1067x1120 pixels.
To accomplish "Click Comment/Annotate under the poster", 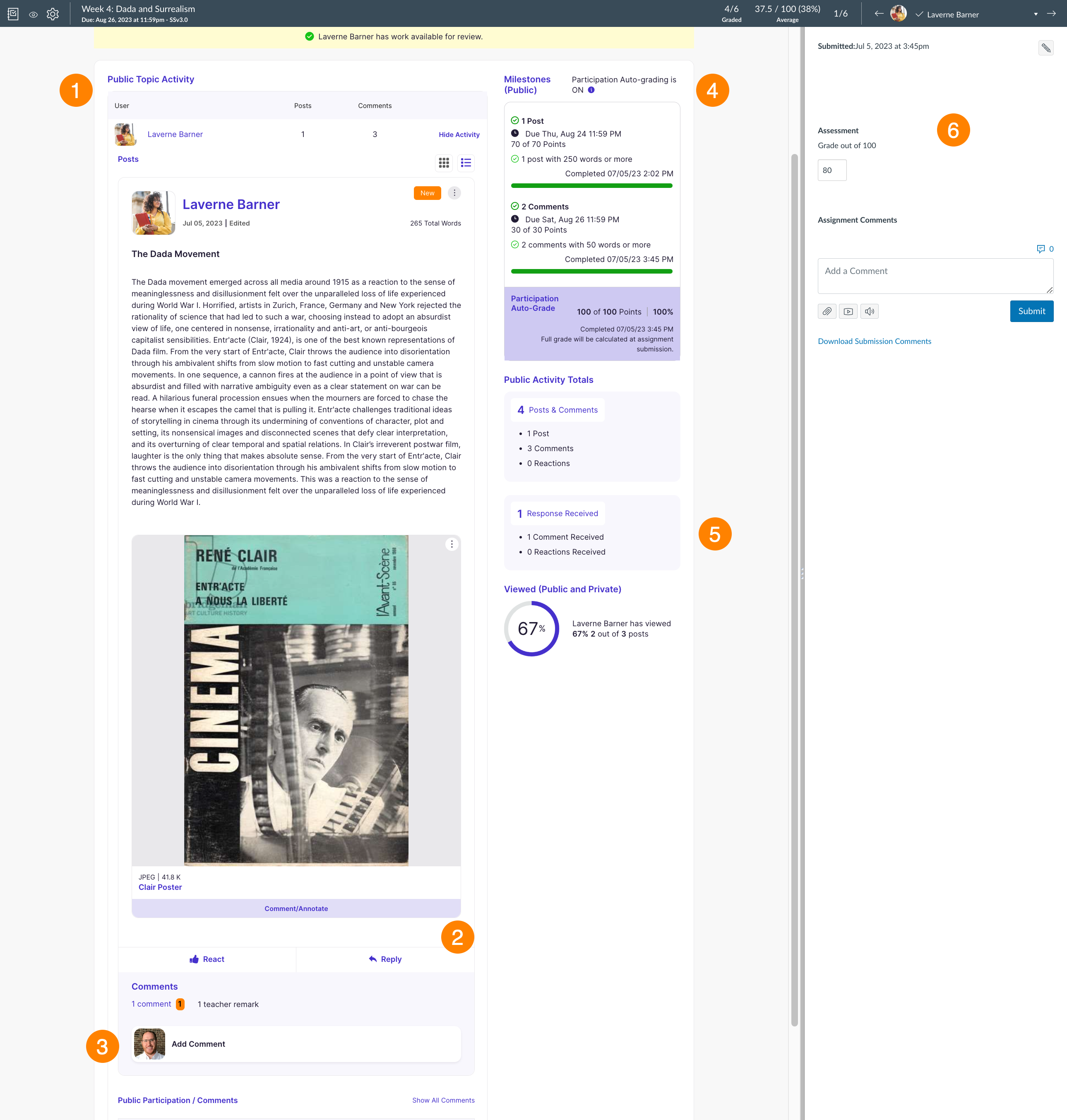I will coord(296,908).
